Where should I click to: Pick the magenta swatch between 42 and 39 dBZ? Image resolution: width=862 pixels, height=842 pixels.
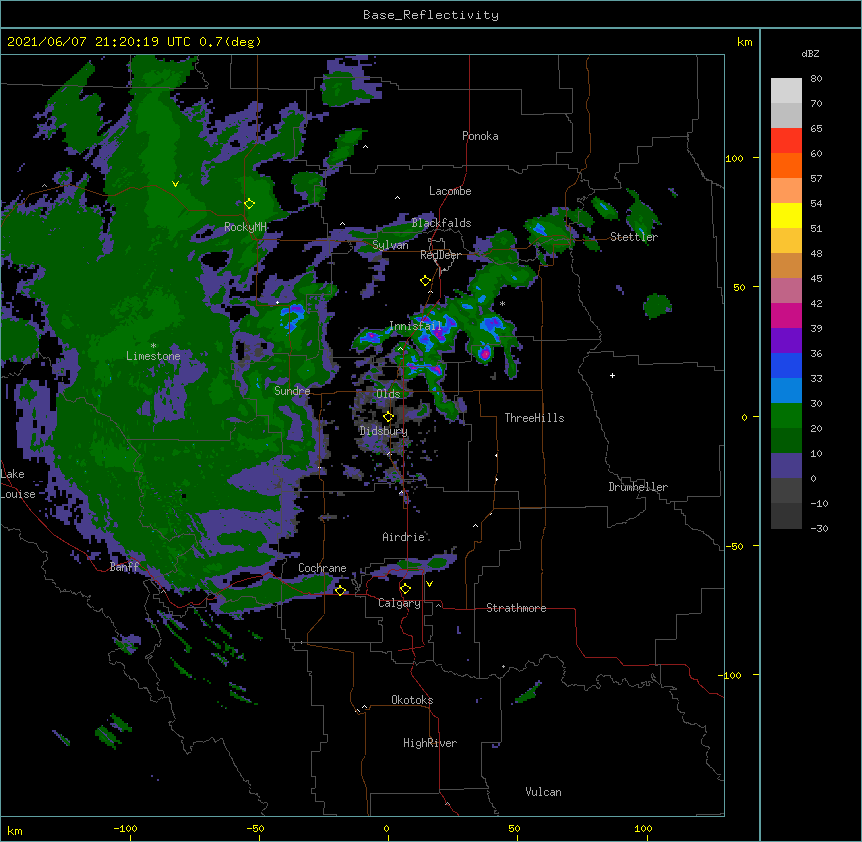pos(786,315)
